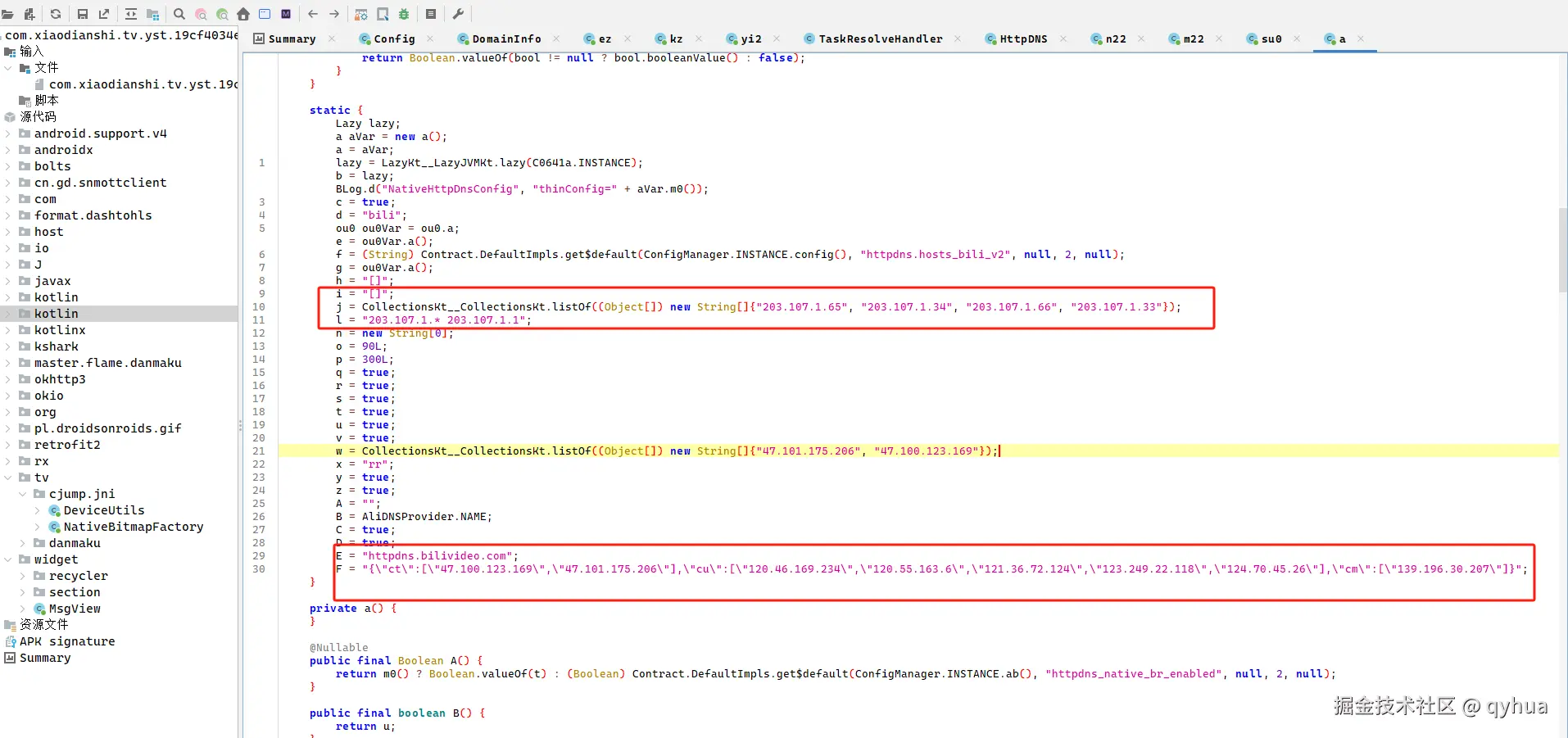Switch to the Config tab
1568x738 pixels.
(387, 38)
